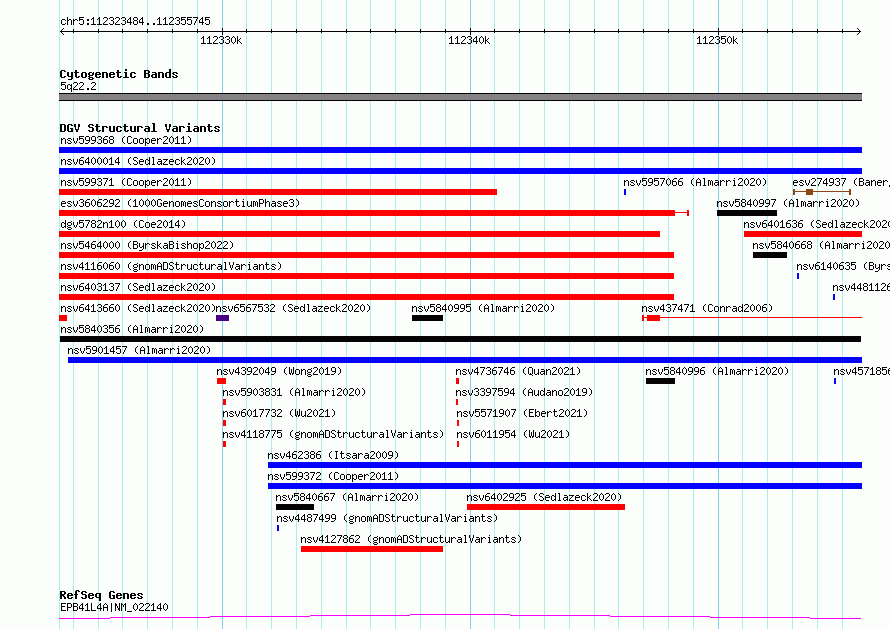Select the nsv6400014 (Sedlazeck2020) label

138,161
